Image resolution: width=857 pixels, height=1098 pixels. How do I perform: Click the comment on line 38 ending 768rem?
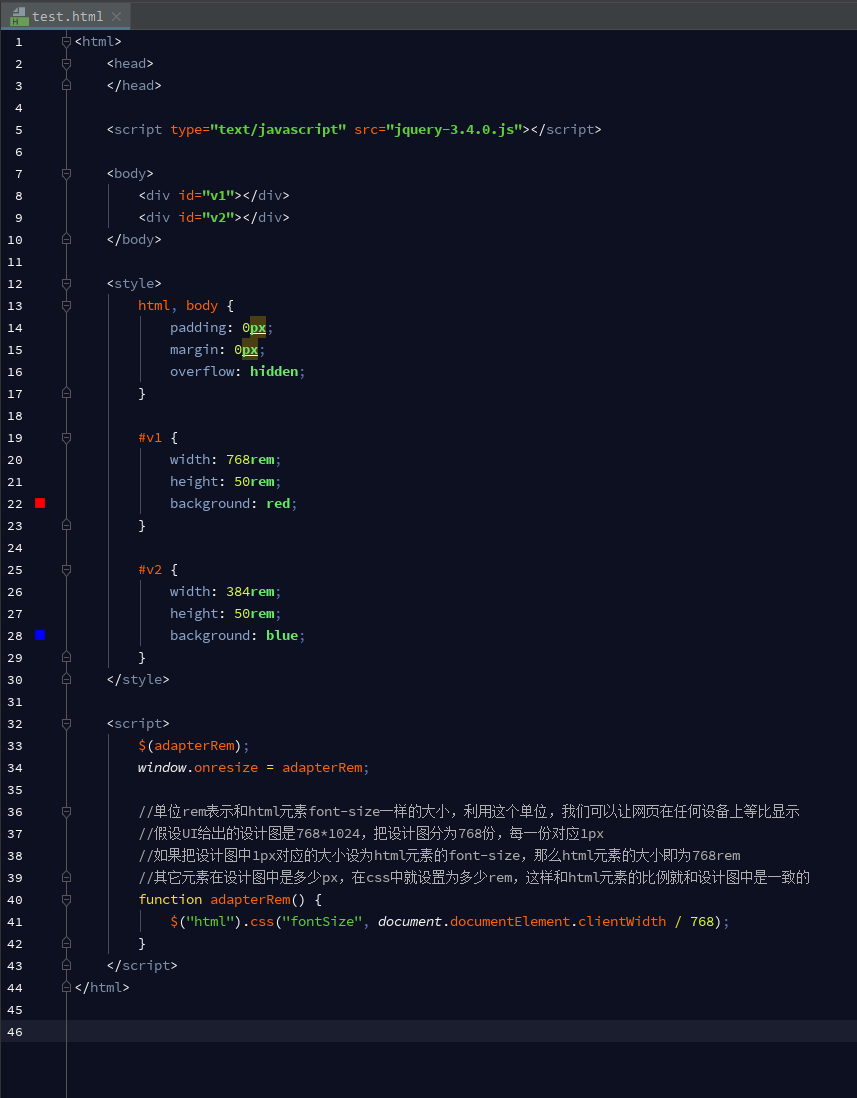[x=439, y=856]
